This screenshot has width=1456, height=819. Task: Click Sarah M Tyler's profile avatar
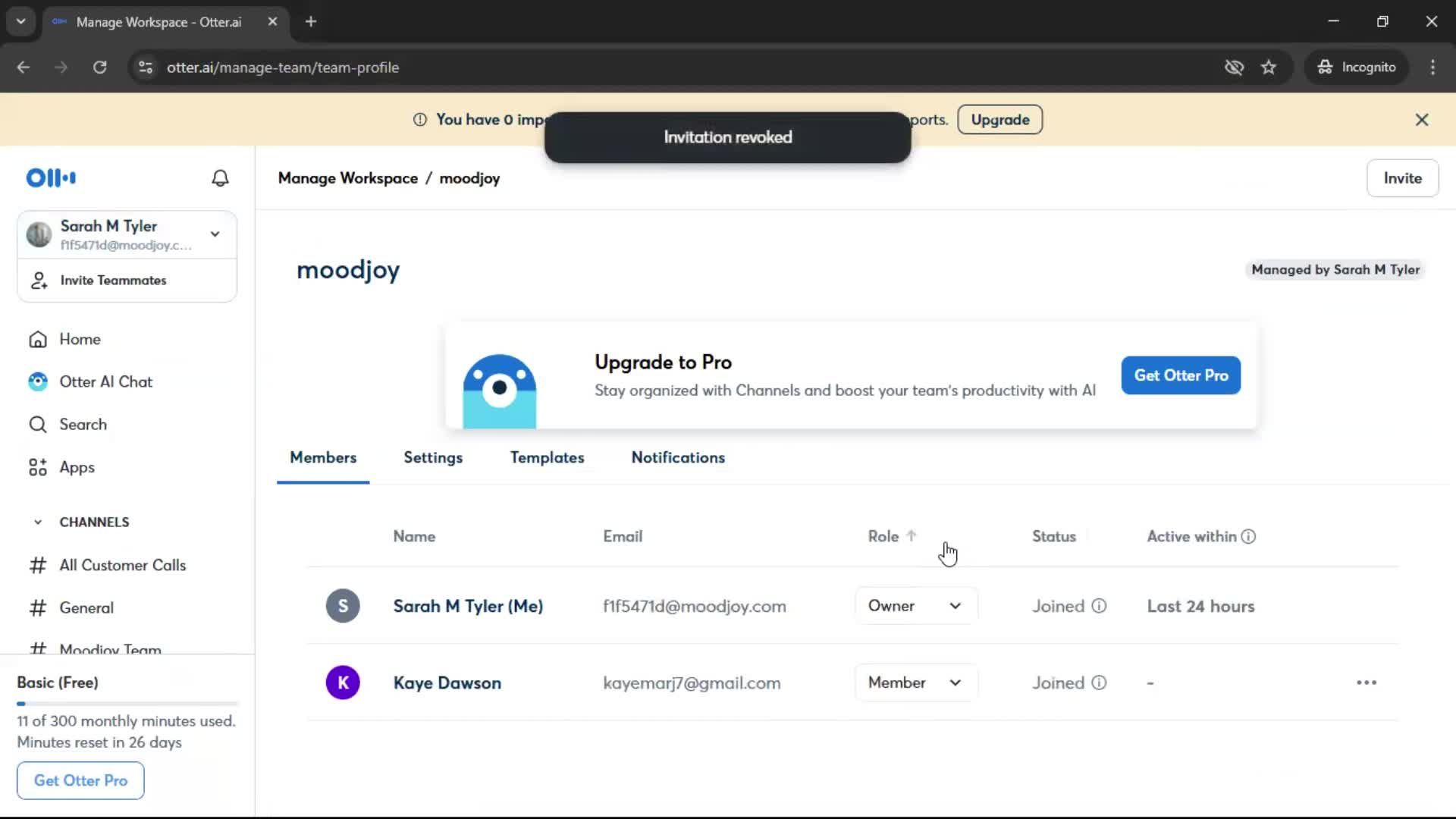(39, 234)
